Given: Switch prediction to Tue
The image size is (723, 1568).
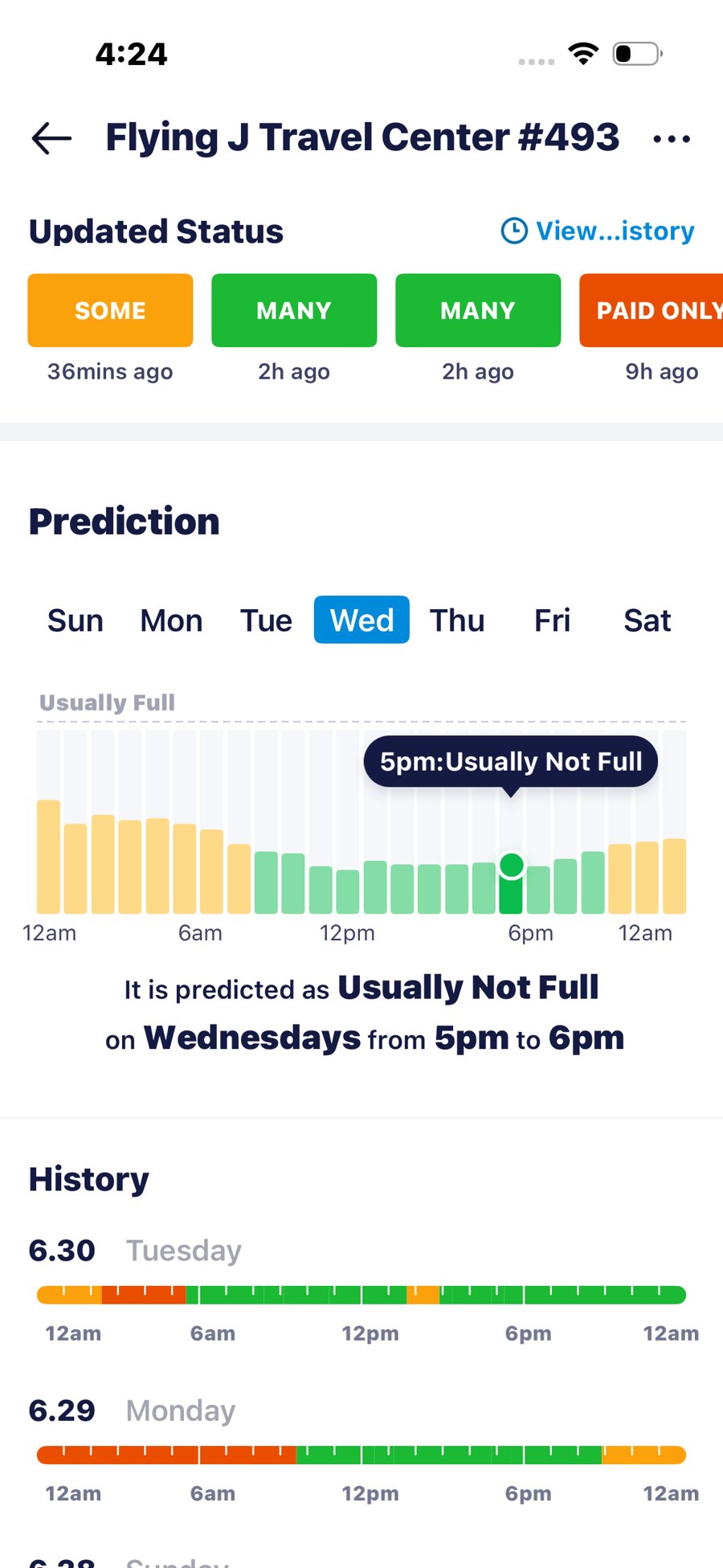Looking at the screenshot, I should point(266,620).
